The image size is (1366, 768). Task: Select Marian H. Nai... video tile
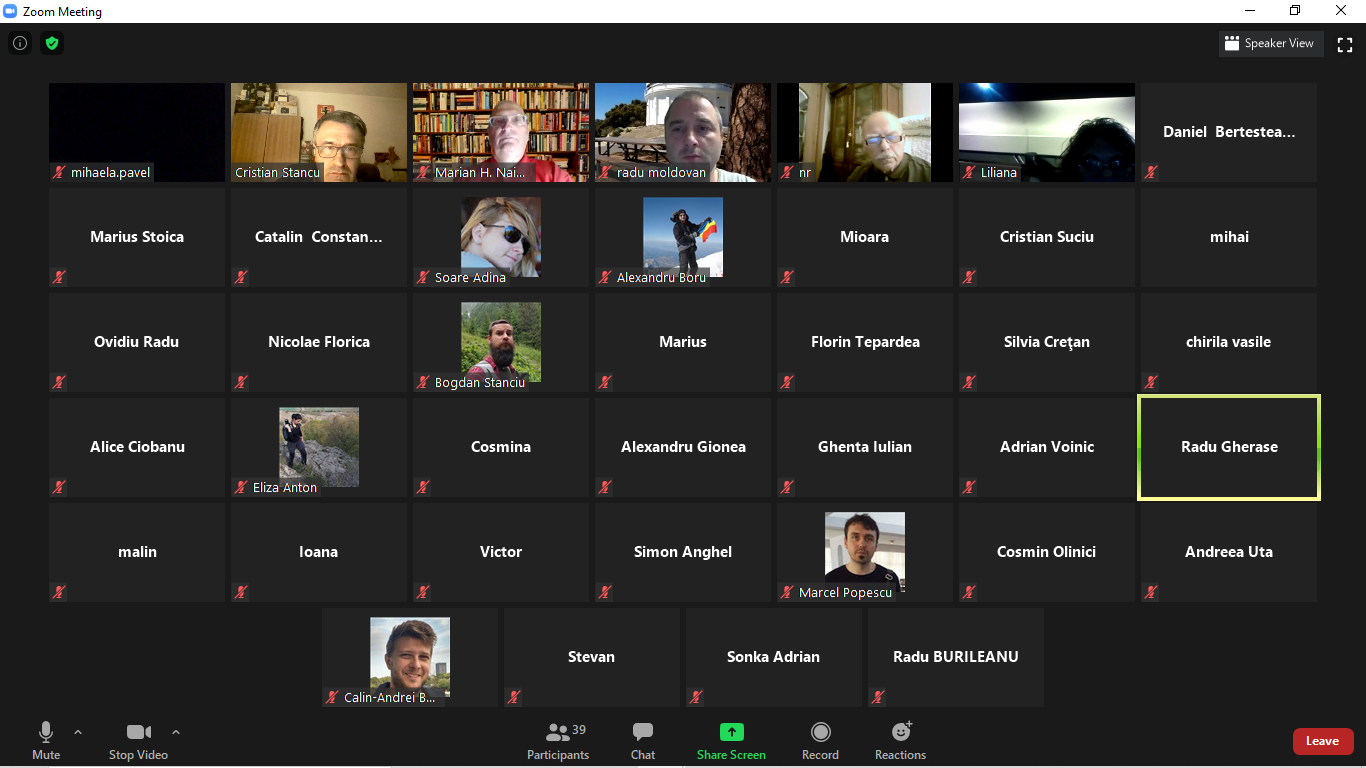coord(501,132)
